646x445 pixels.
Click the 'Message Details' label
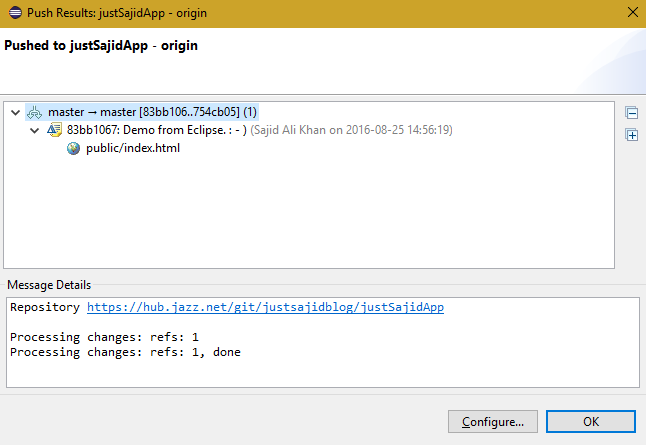(49, 285)
